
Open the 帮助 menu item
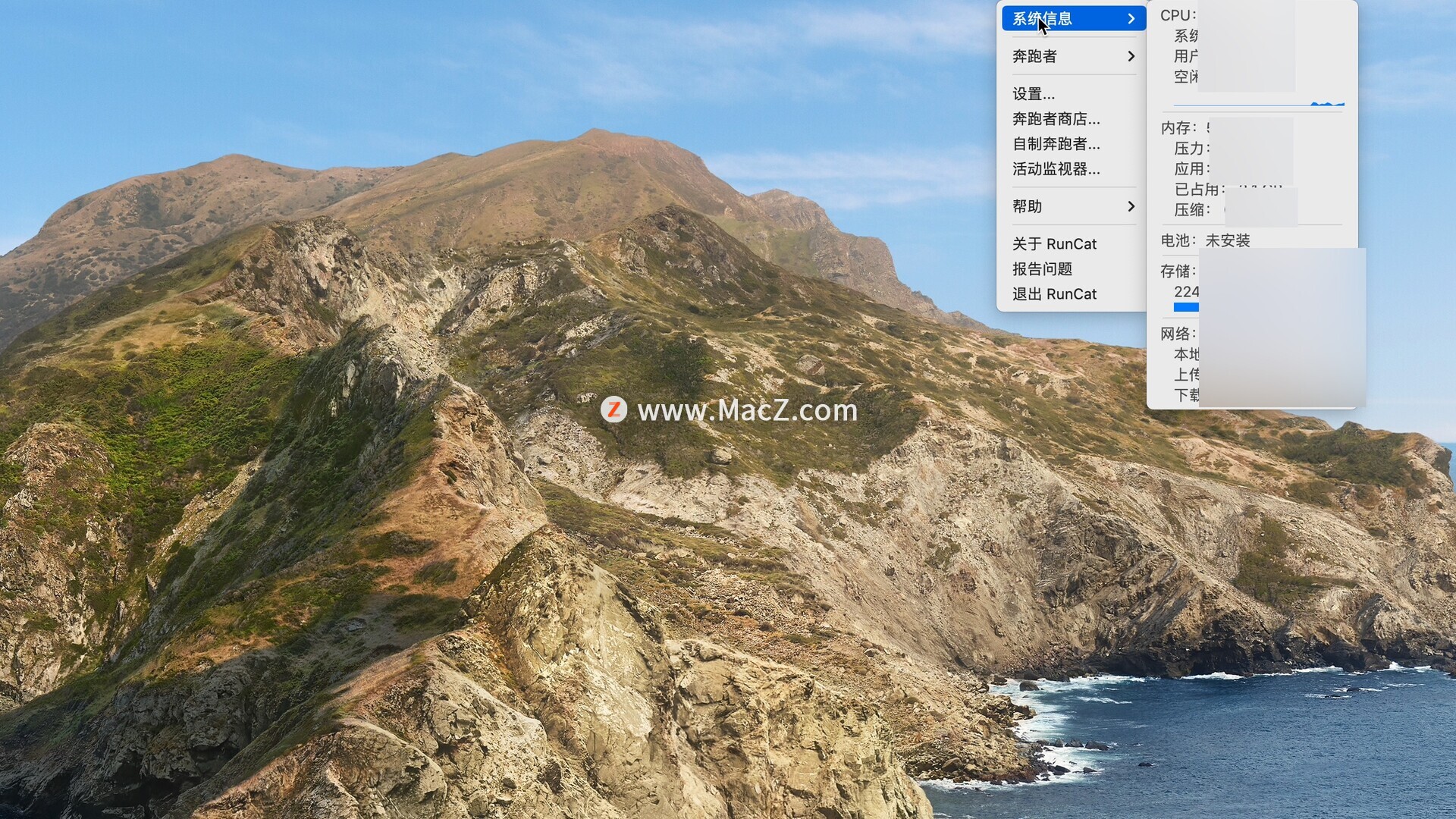coord(1028,206)
